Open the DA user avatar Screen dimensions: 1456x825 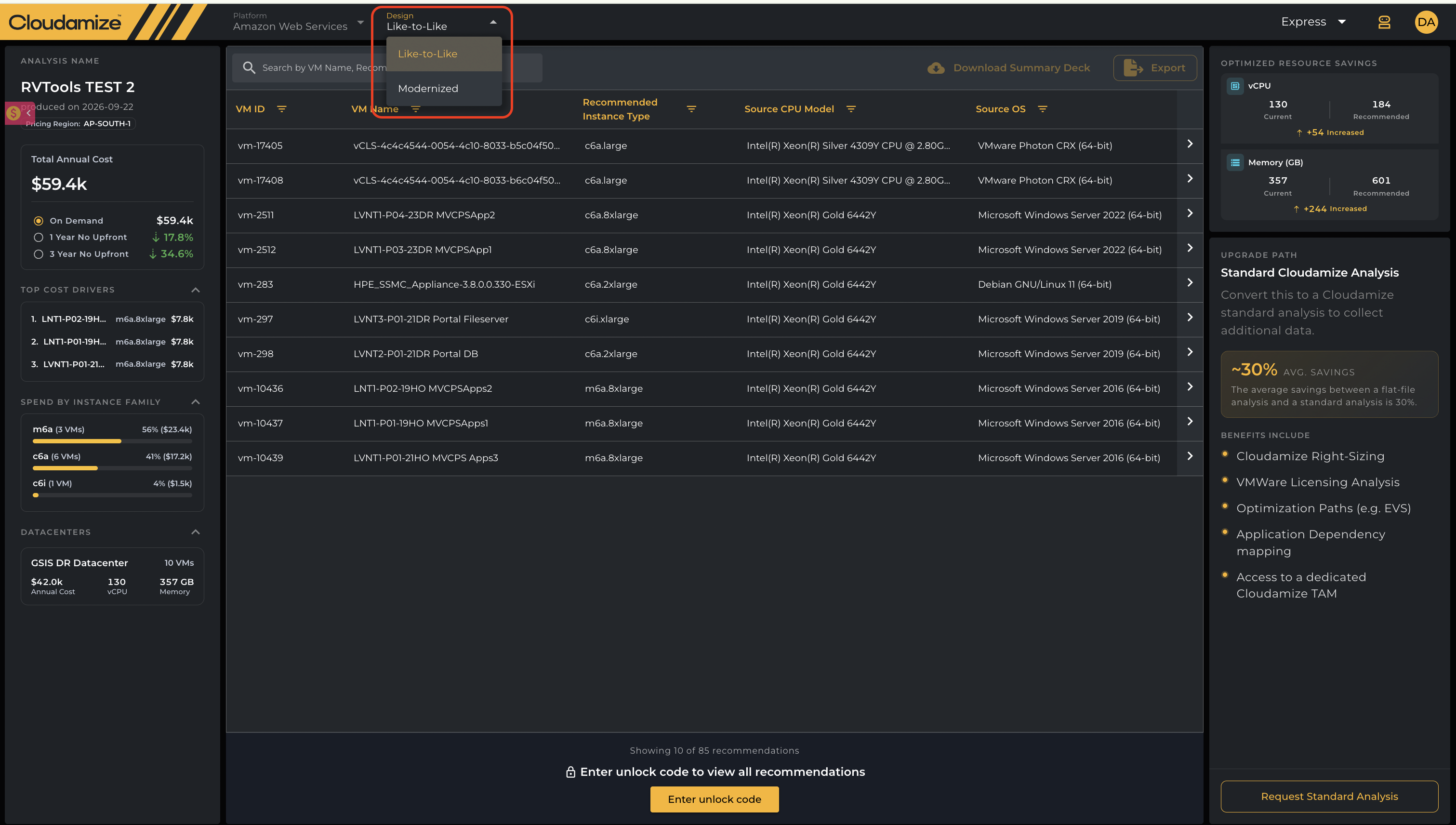coord(1426,22)
